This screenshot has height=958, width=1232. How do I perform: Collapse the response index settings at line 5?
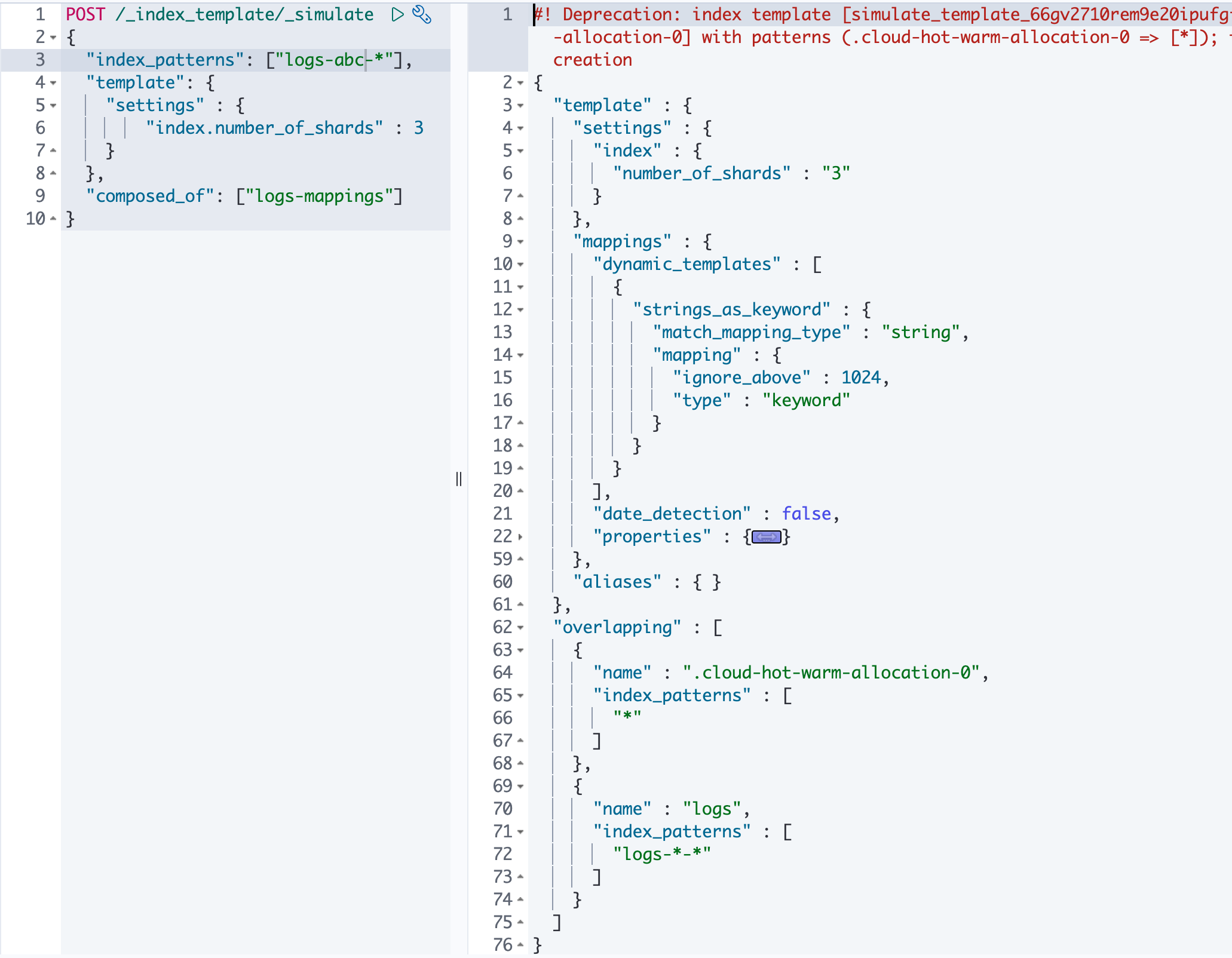coord(520,151)
